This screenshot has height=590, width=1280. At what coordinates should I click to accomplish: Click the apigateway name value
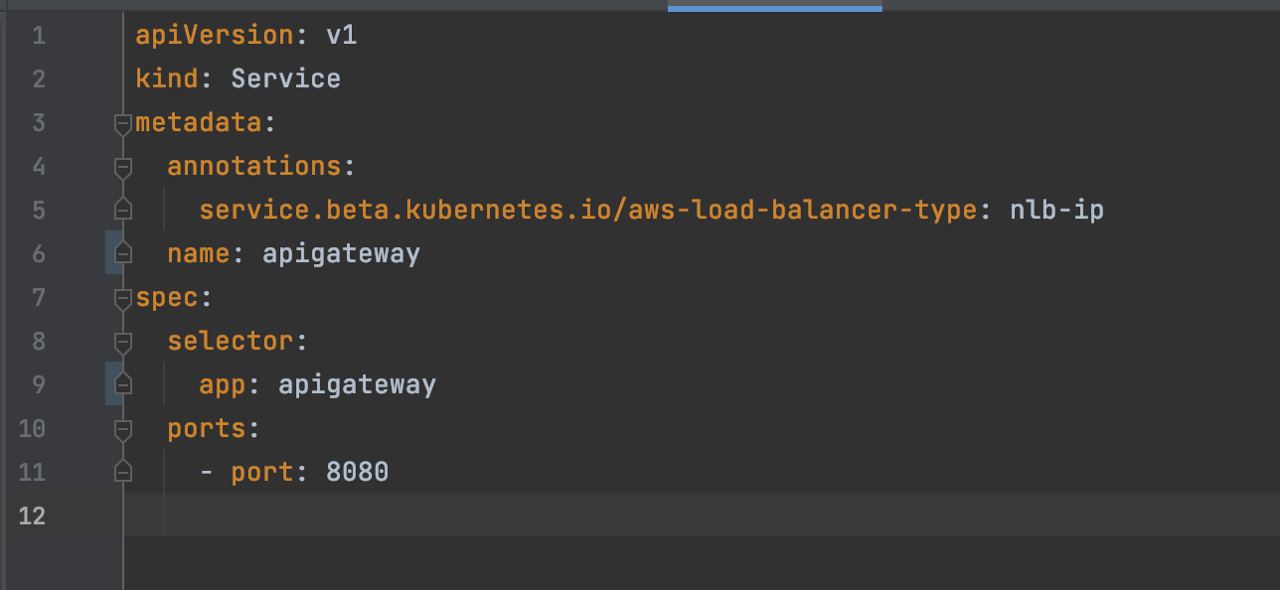(341, 254)
